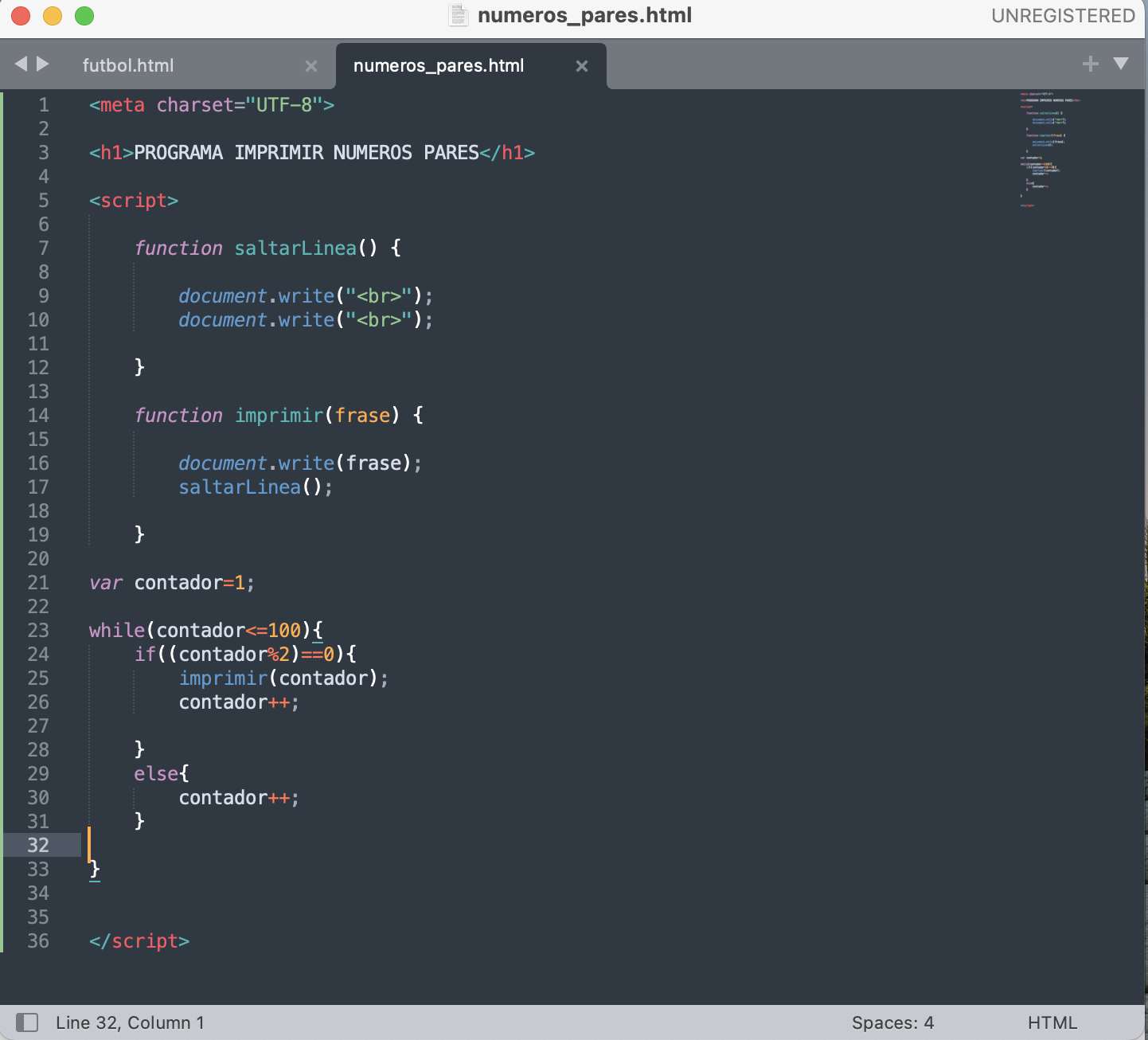Screen dimensions: 1148x1040
Task: Click document.write(frase) statement
Action: [300, 463]
